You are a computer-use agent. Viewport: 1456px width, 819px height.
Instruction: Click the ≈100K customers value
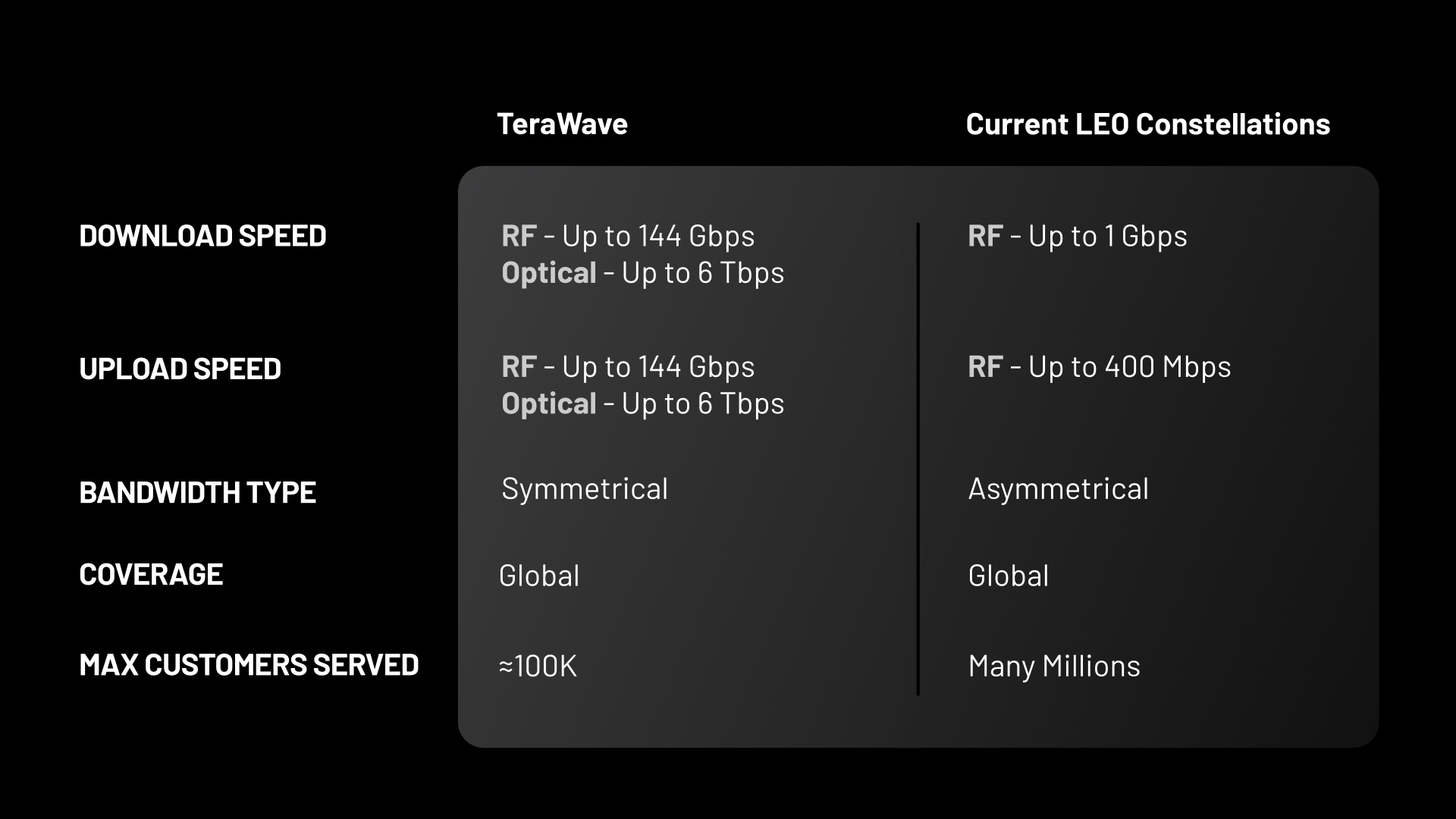(x=538, y=666)
